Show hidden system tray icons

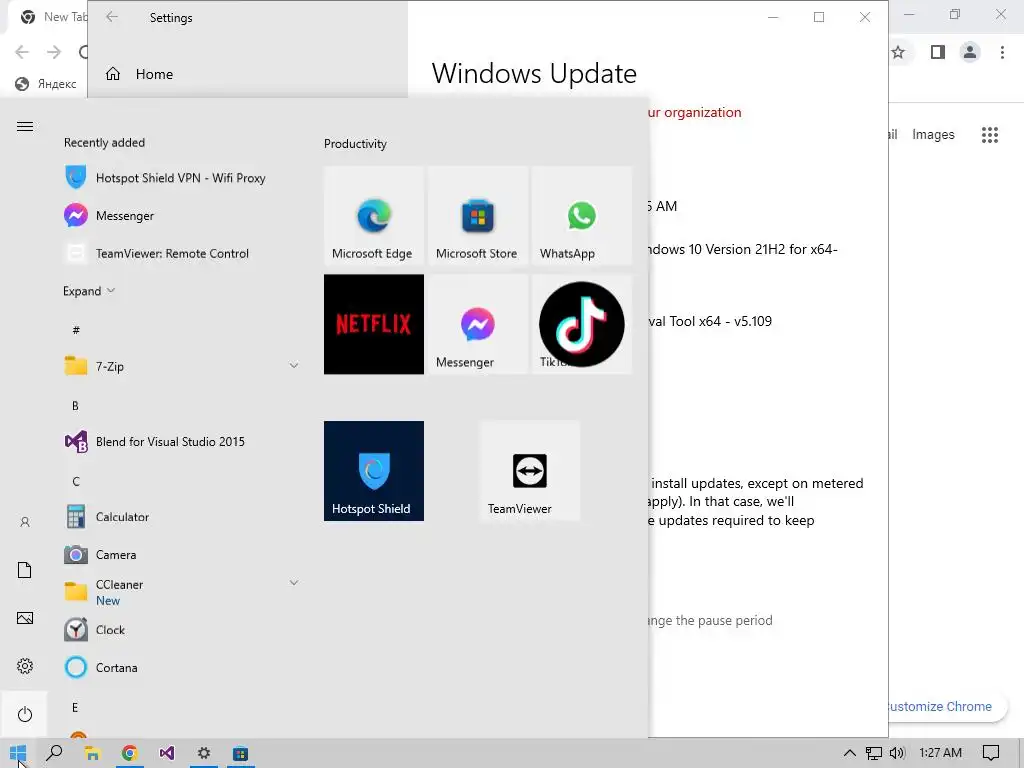(849, 753)
